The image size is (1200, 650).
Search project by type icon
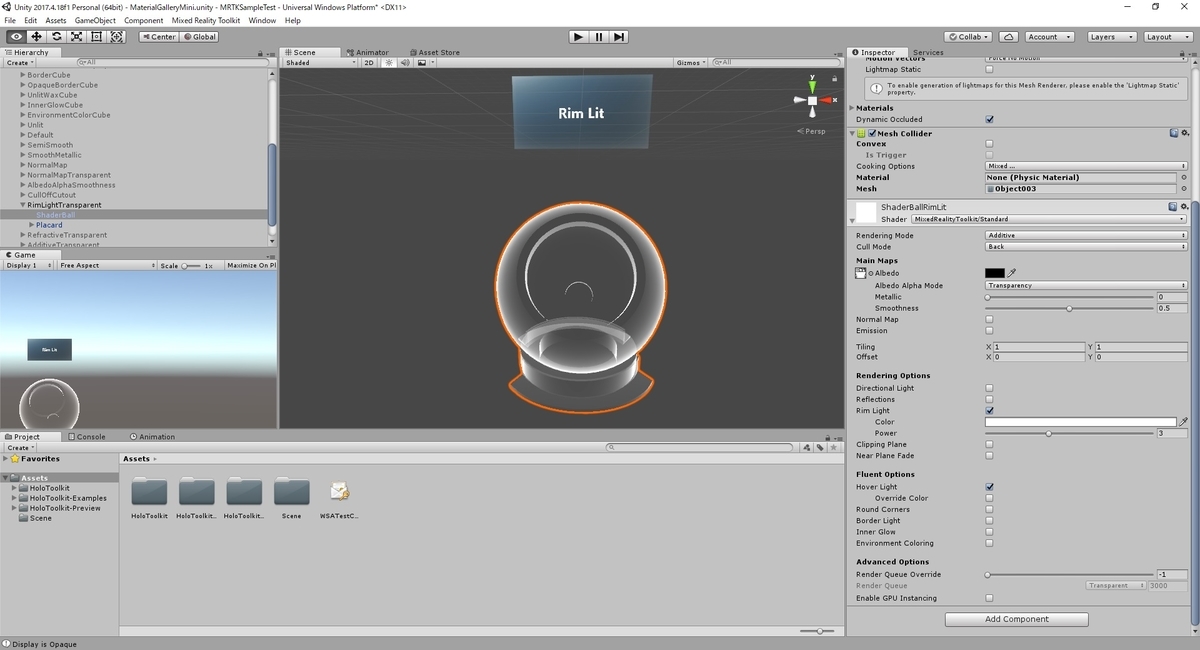click(x=809, y=448)
